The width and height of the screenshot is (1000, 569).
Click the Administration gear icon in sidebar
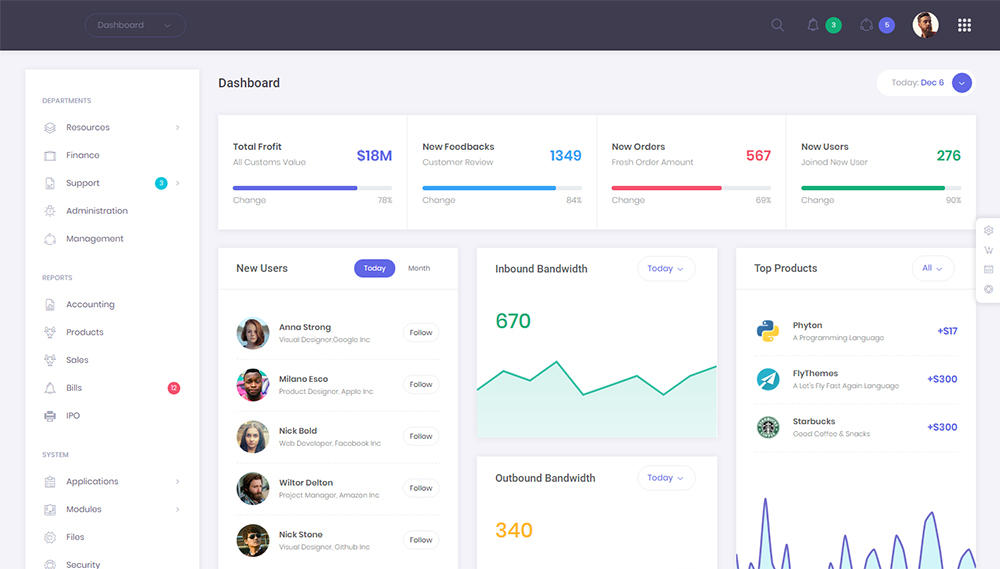(50, 211)
